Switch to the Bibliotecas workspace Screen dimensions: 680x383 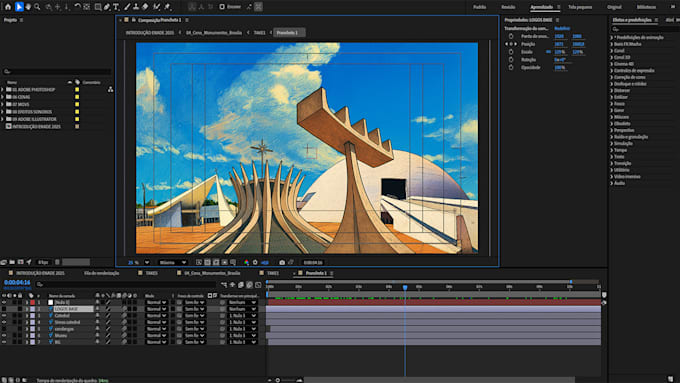(x=646, y=7)
